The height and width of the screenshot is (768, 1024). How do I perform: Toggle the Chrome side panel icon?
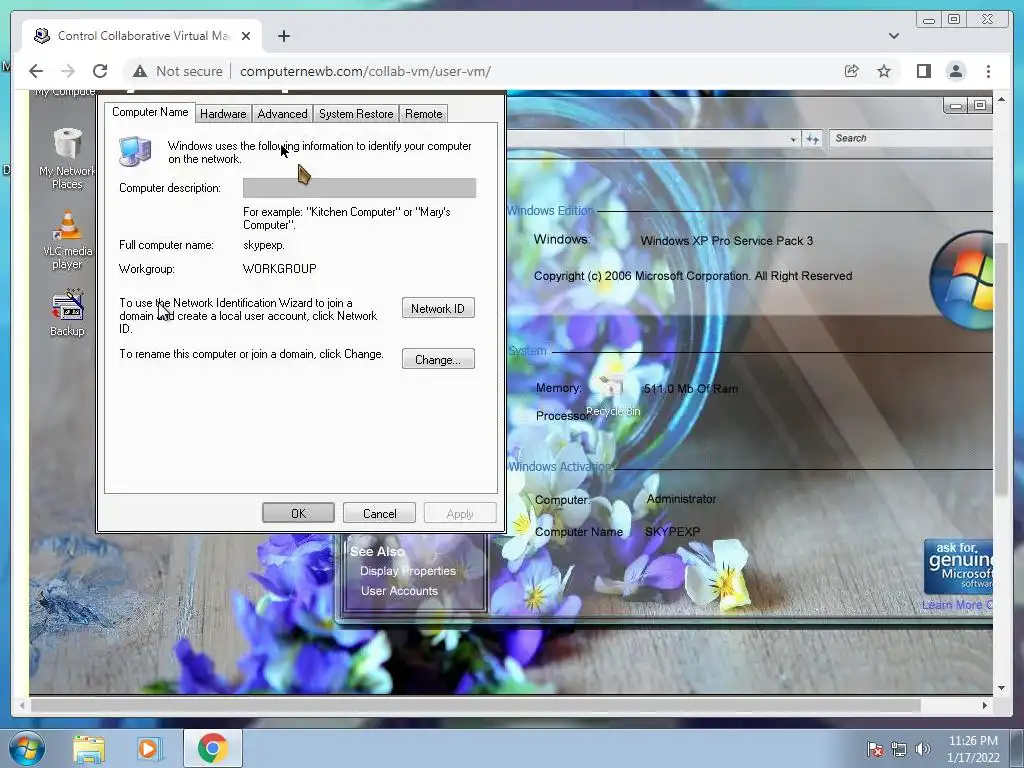click(923, 71)
